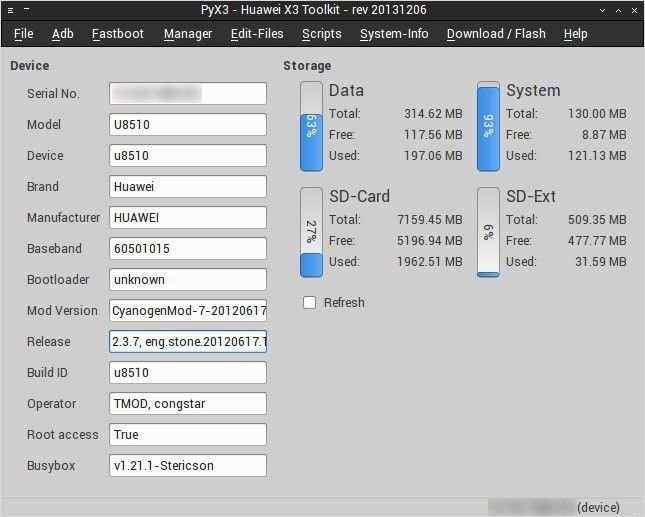Click the Model field showing U8510
This screenshot has width=645, height=517.
188,125
